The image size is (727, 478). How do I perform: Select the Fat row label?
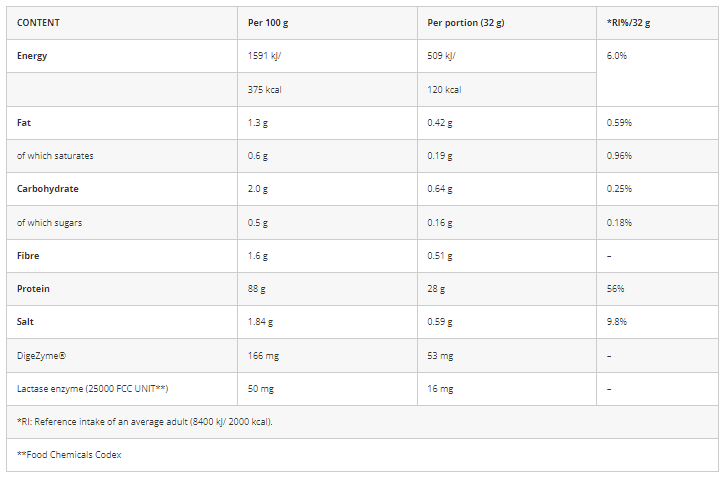pos(24,123)
